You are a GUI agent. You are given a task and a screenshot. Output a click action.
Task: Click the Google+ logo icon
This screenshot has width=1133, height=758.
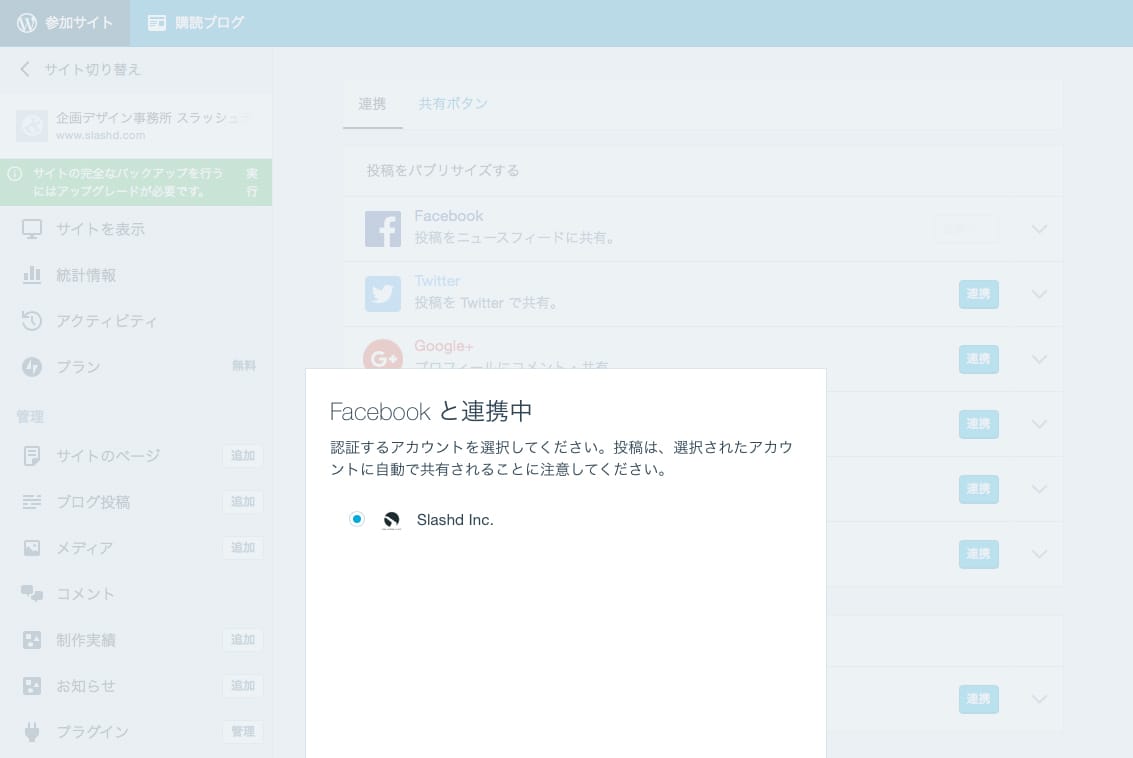click(x=383, y=356)
